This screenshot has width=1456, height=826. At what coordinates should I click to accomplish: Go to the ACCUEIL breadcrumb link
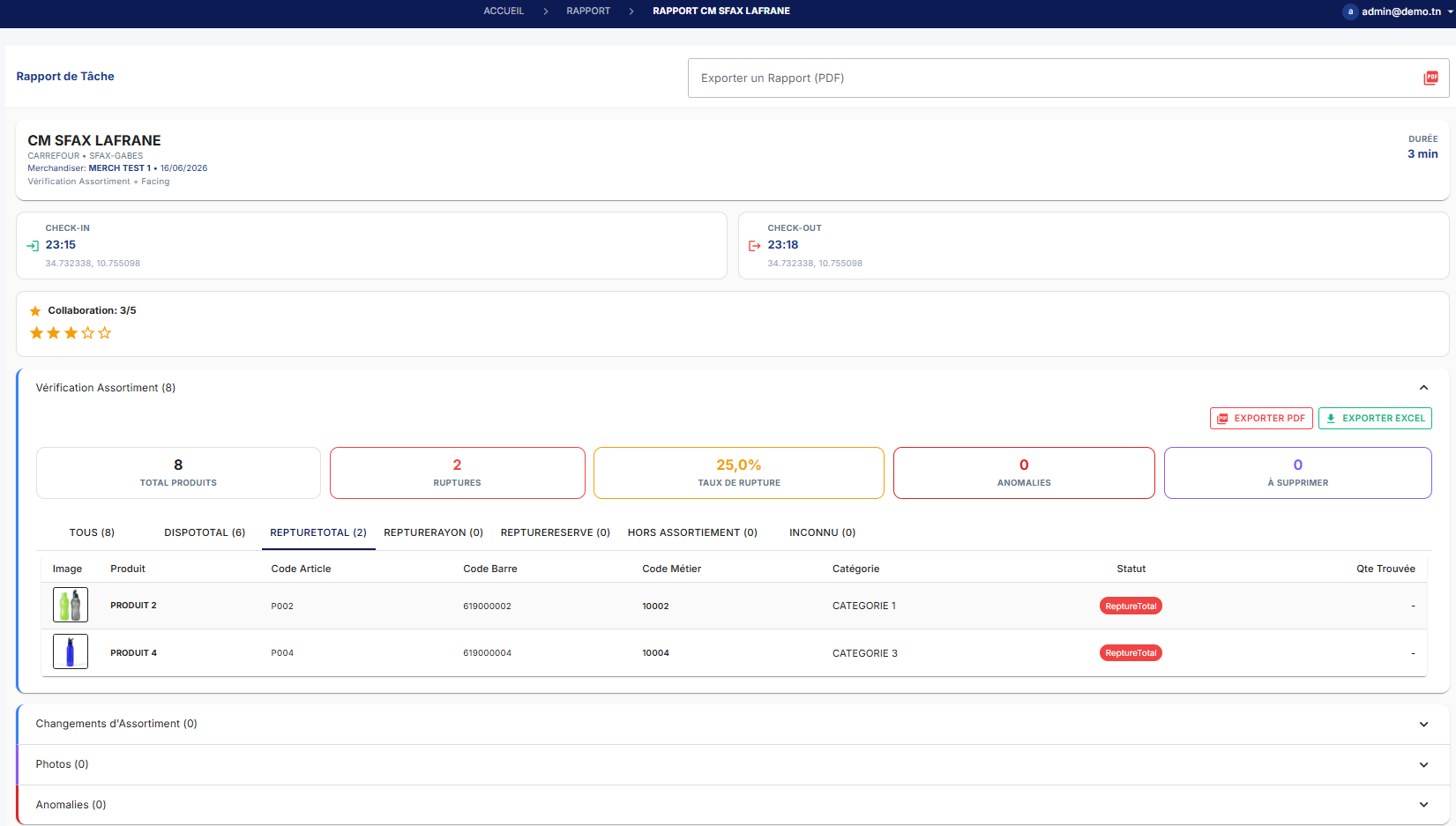[x=504, y=11]
